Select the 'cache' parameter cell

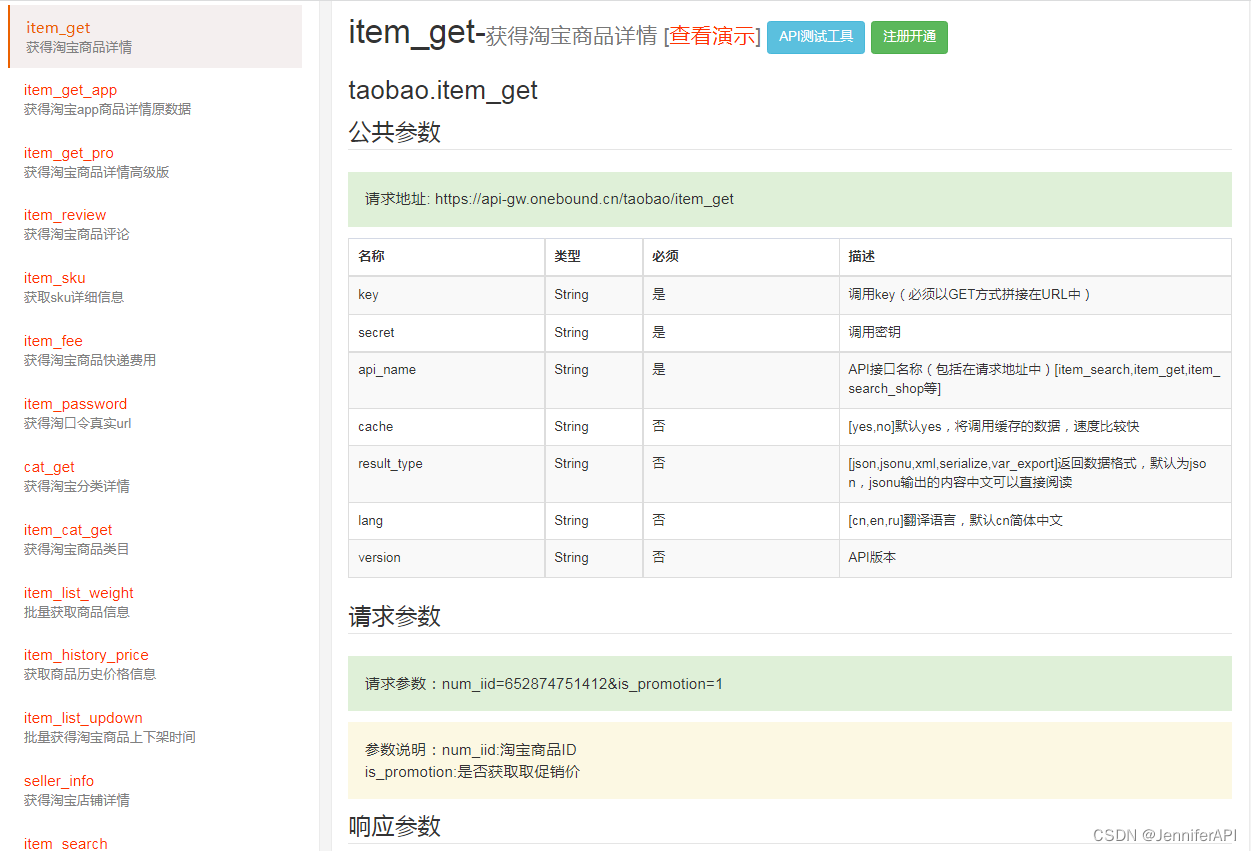[446, 427]
